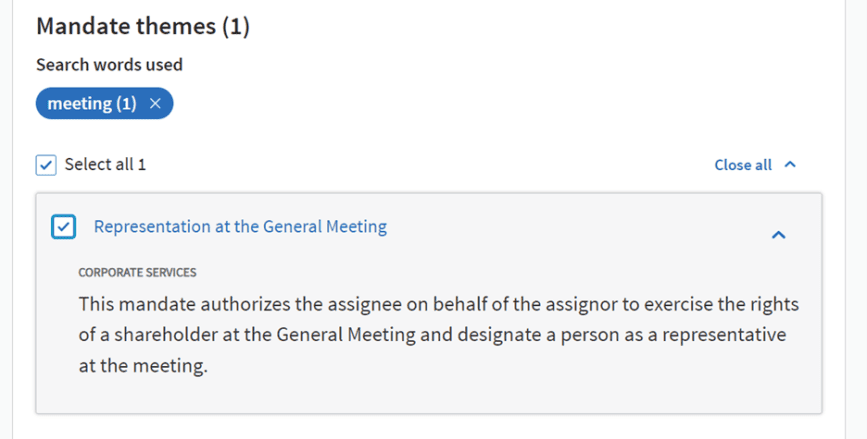Click the Select all 1 label text
This screenshot has height=439, width=867.
pyautogui.click(x=105, y=164)
